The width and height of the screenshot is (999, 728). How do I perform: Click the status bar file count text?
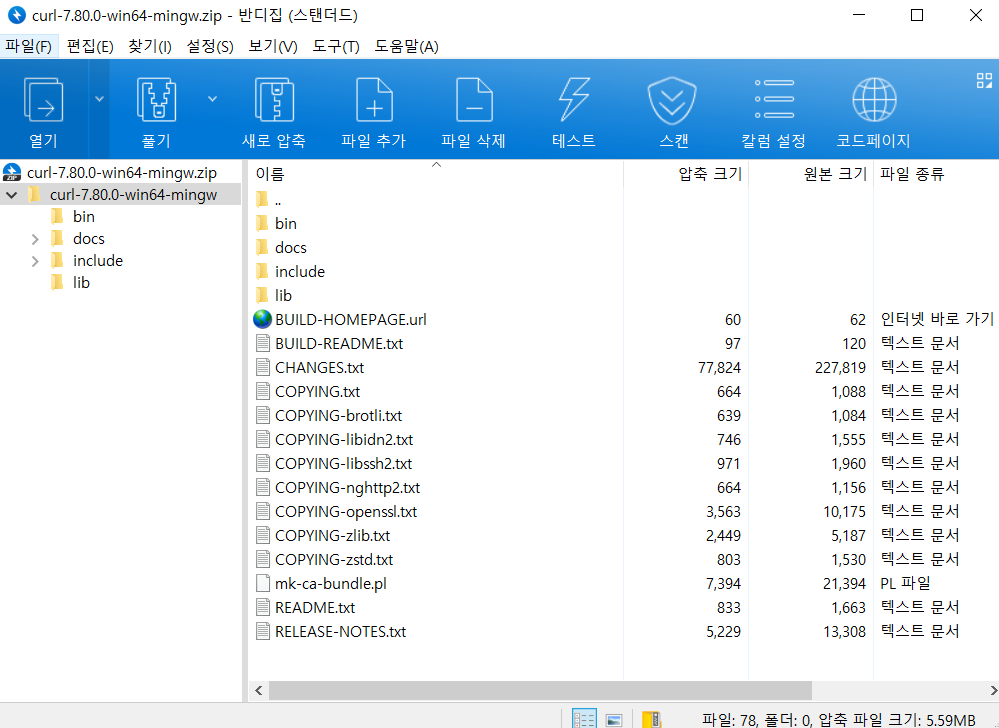tap(838, 719)
